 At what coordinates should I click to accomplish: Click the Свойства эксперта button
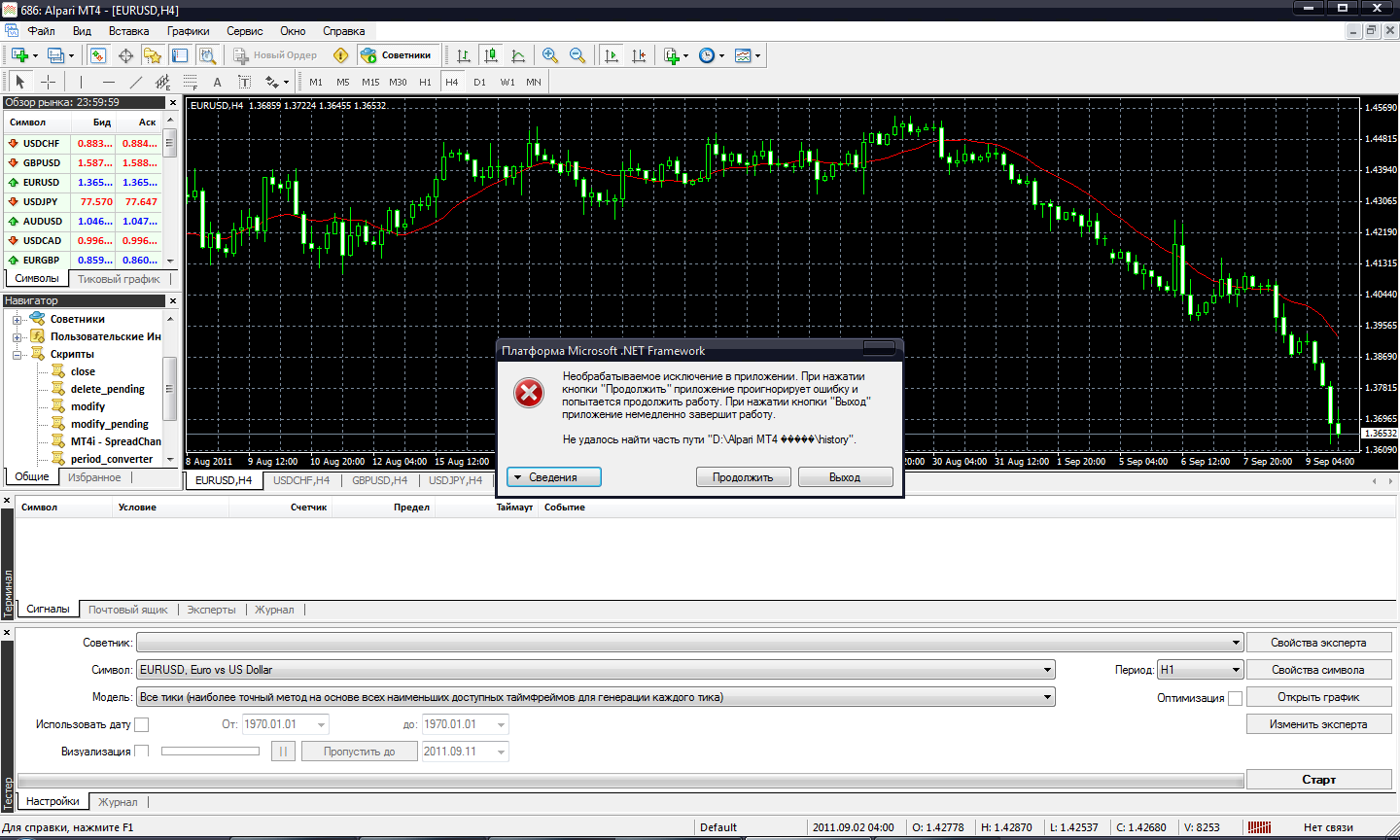pyautogui.click(x=1318, y=643)
